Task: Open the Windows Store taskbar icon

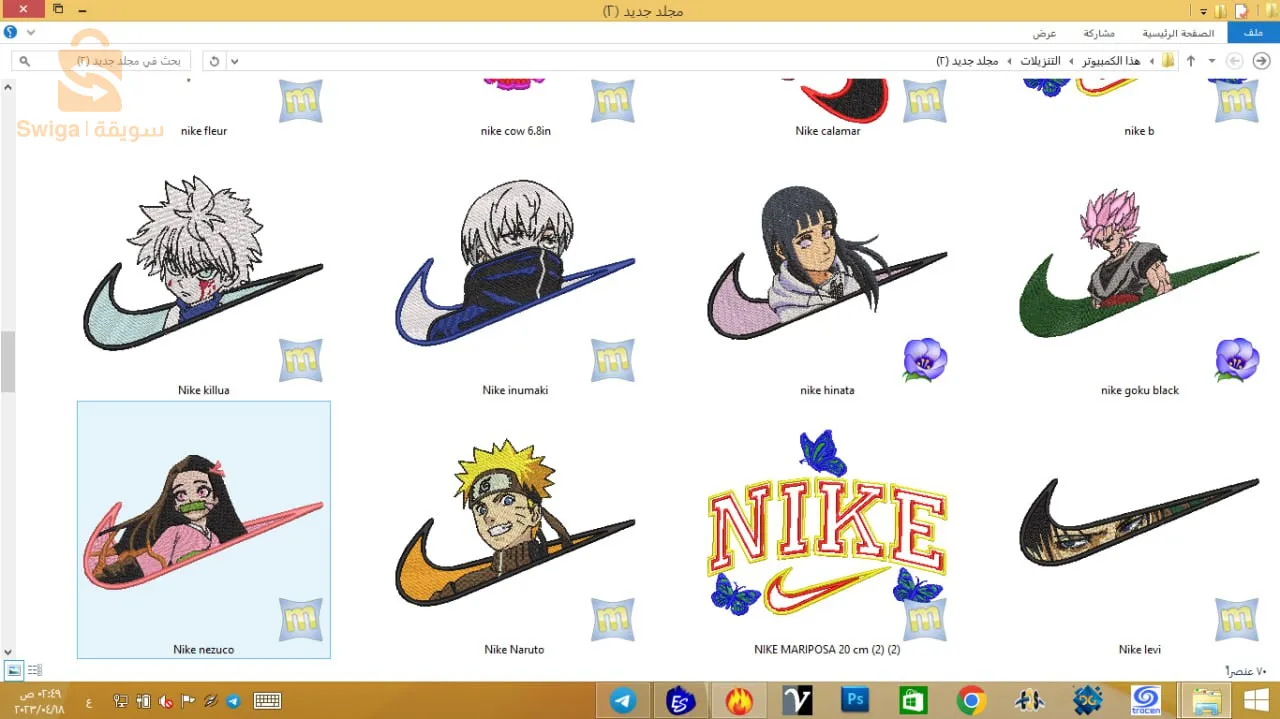Action: tap(913, 700)
